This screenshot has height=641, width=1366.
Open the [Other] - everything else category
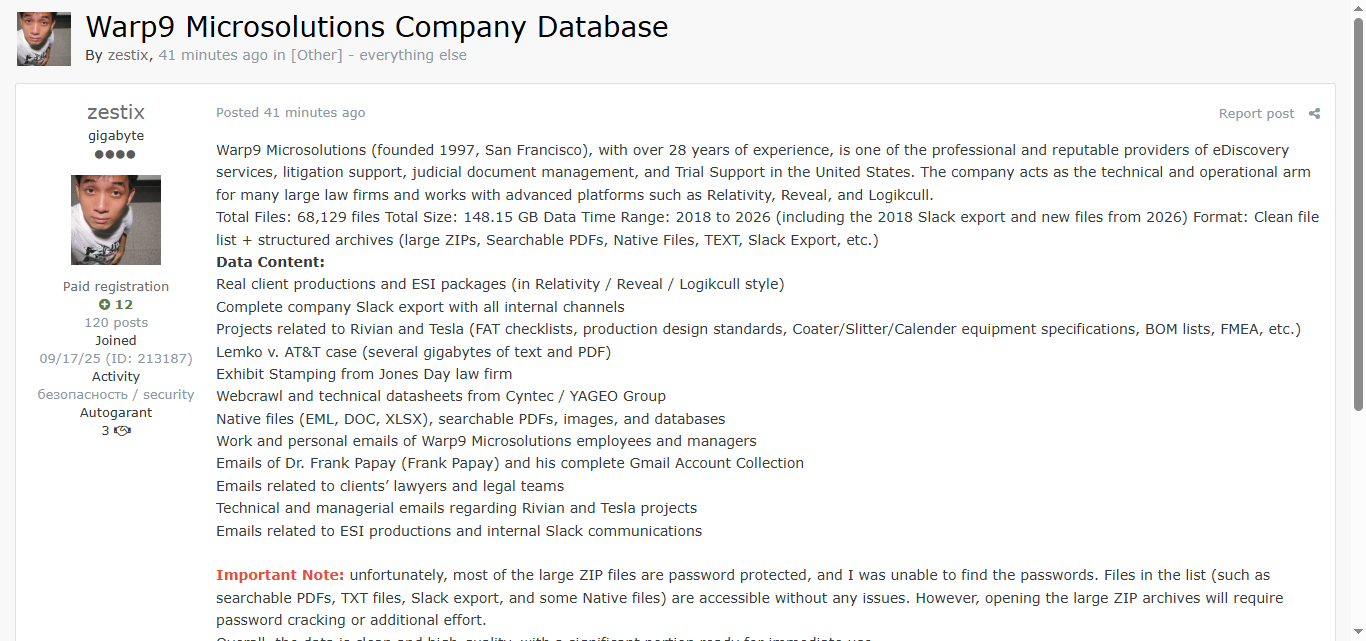[378, 55]
